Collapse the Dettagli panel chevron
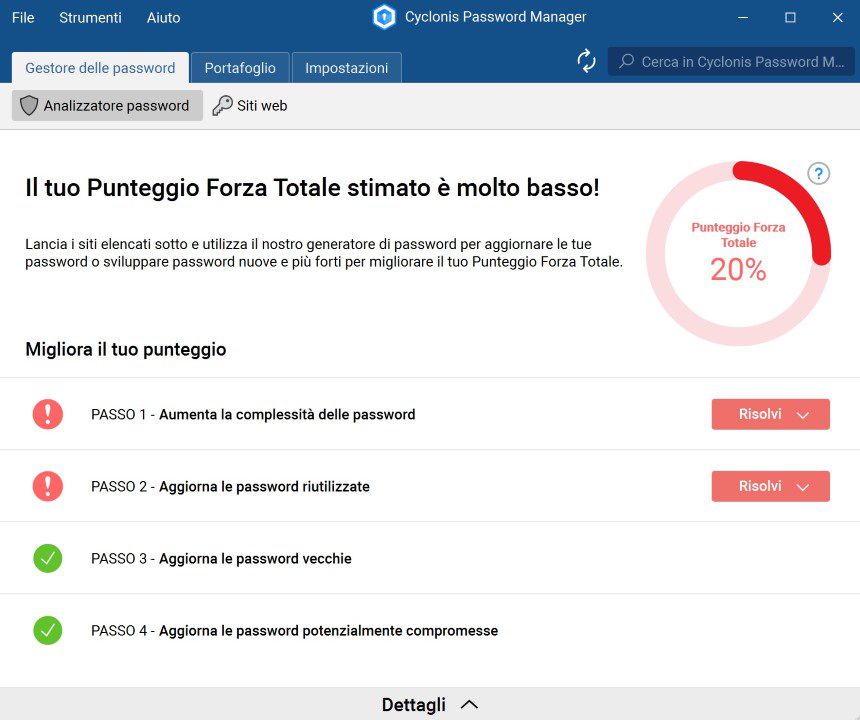The width and height of the screenshot is (860, 720). (x=469, y=705)
